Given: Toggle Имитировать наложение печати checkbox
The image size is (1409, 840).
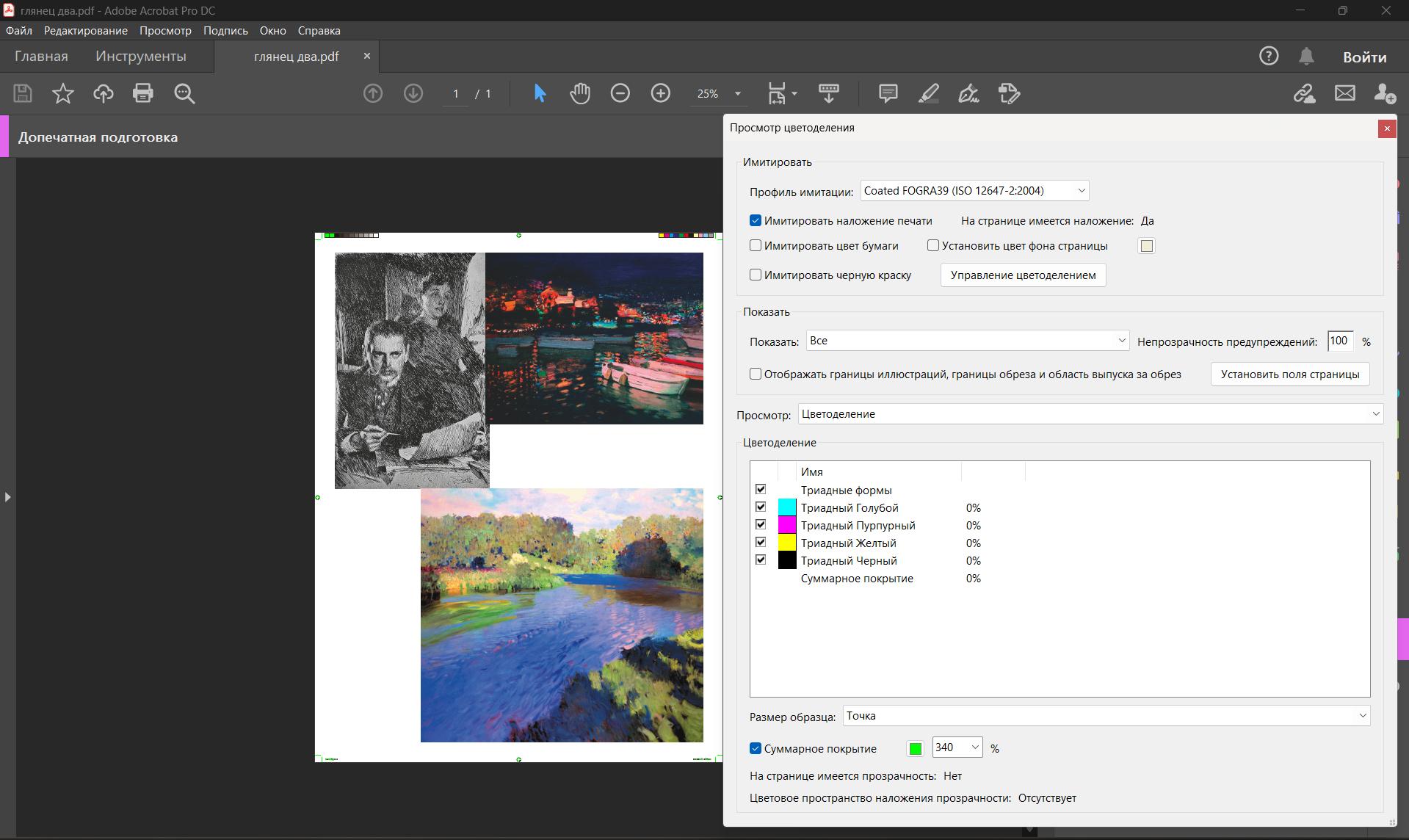Looking at the screenshot, I should click(756, 220).
